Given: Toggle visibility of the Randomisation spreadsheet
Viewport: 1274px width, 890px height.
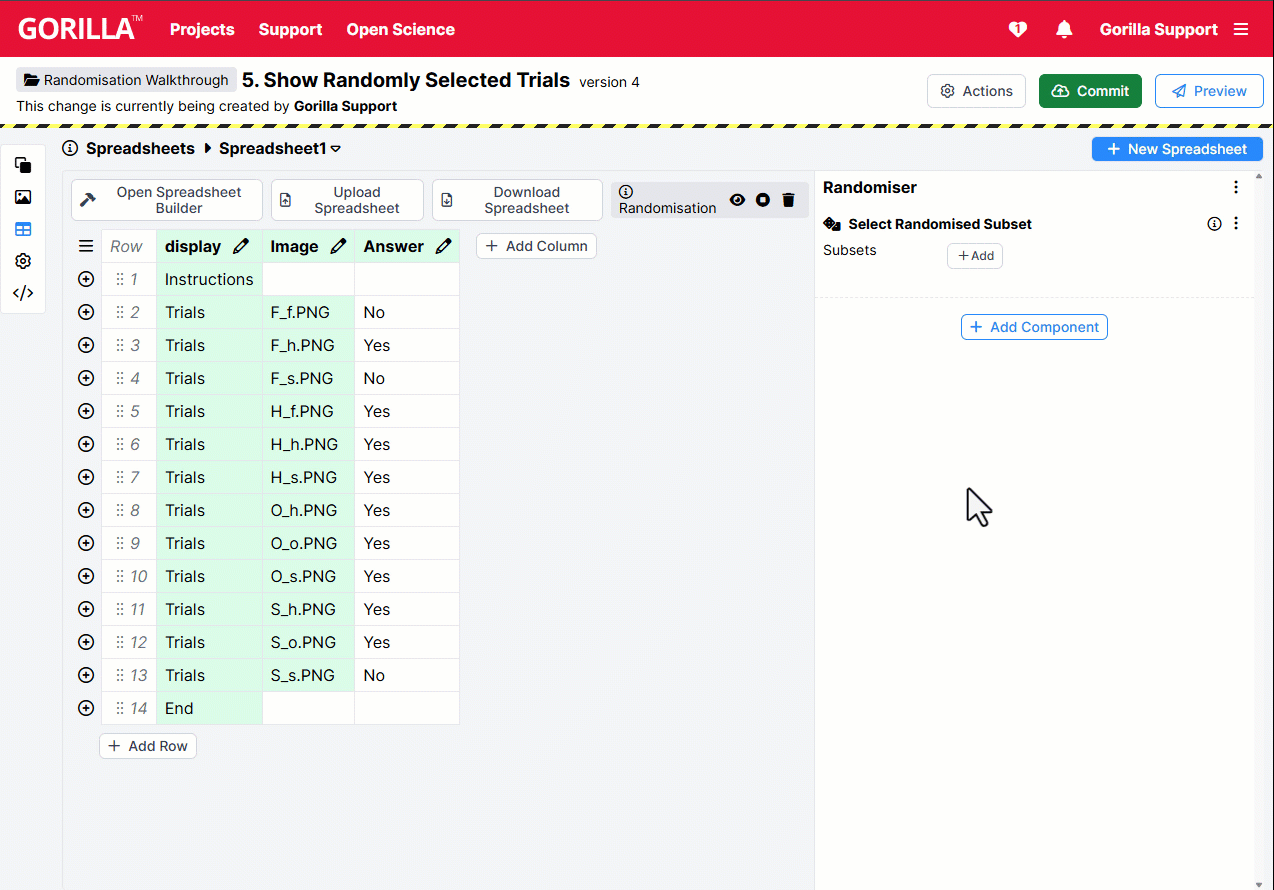Looking at the screenshot, I should [x=737, y=199].
